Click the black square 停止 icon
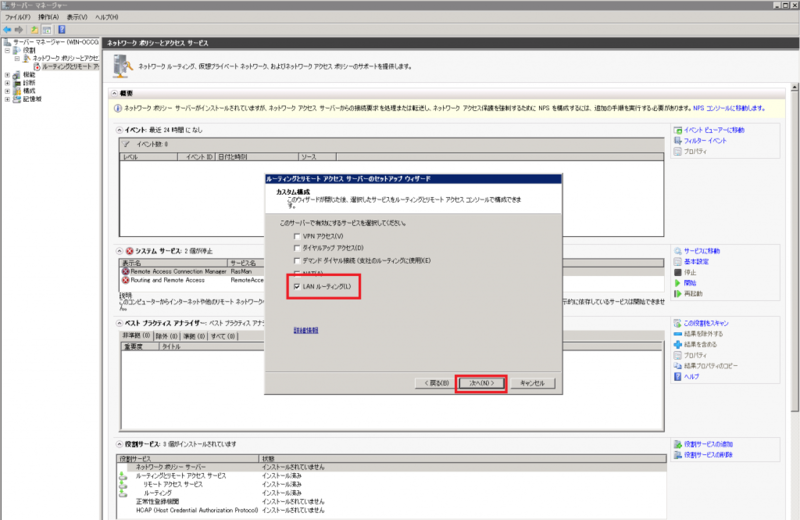Image resolution: width=800 pixels, height=520 pixels. coord(678,273)
